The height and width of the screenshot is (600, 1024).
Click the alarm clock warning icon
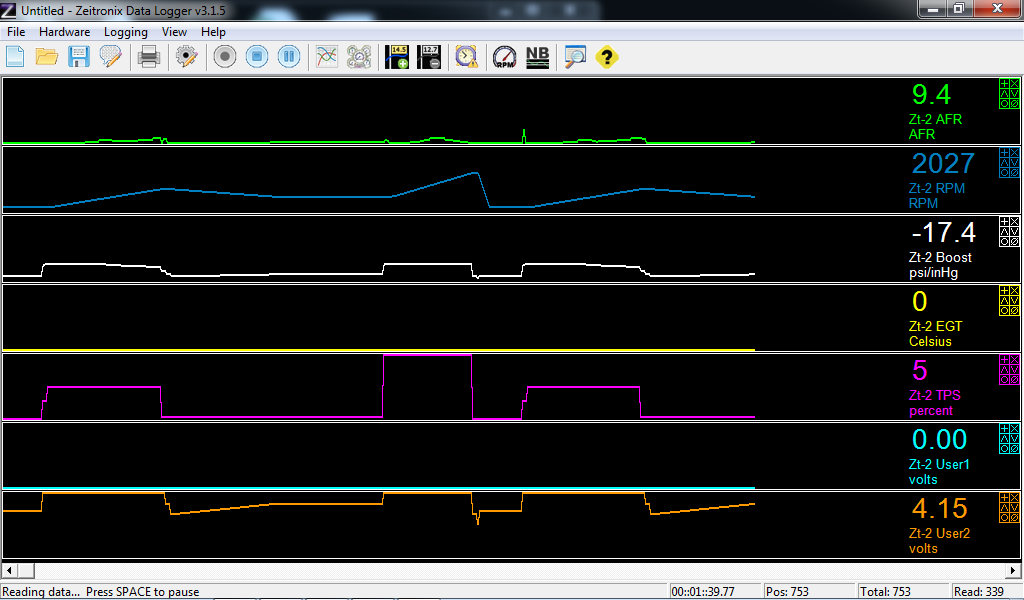466,57
